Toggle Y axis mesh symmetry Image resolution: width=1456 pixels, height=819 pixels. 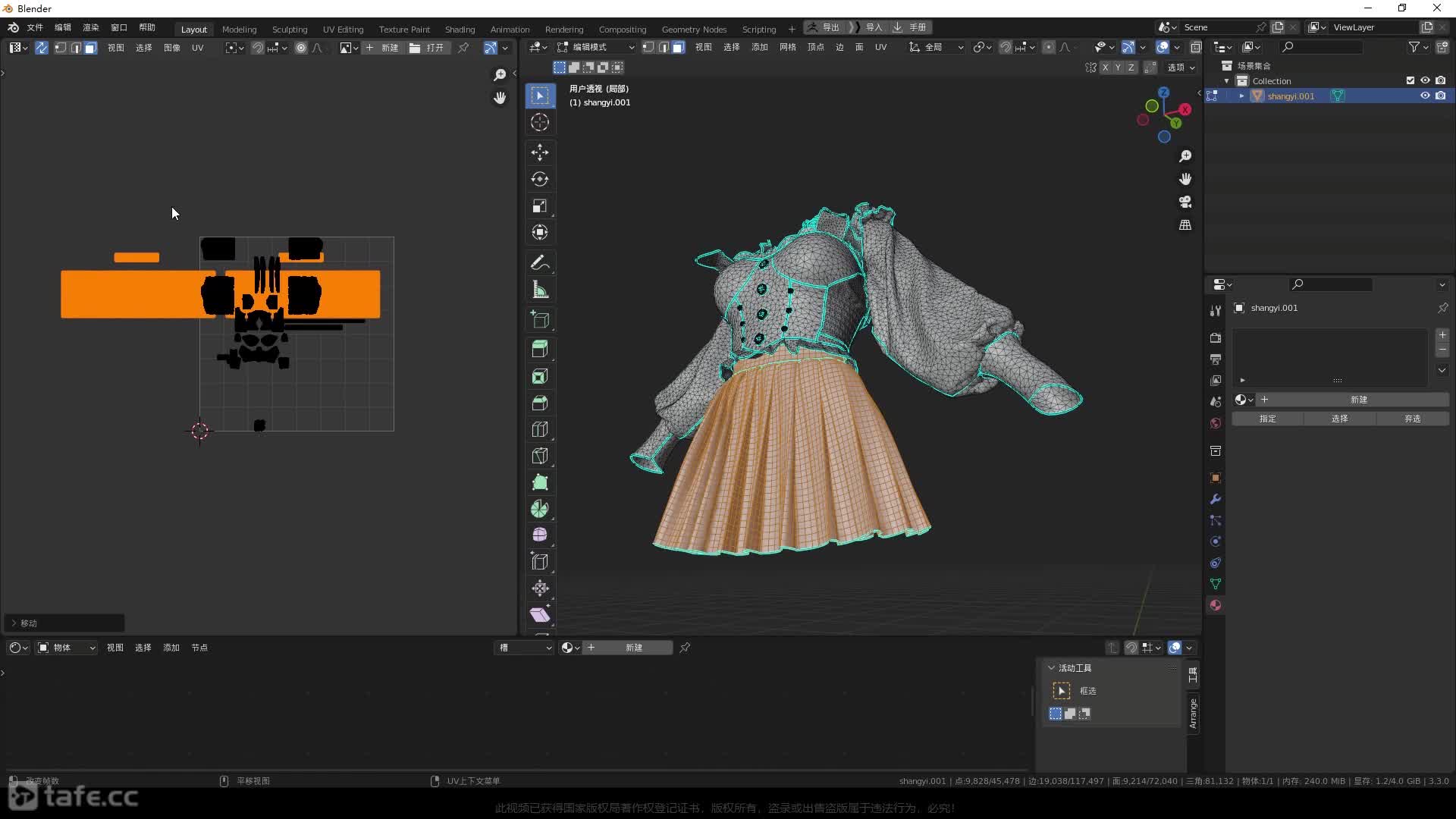coord(1118,67)
